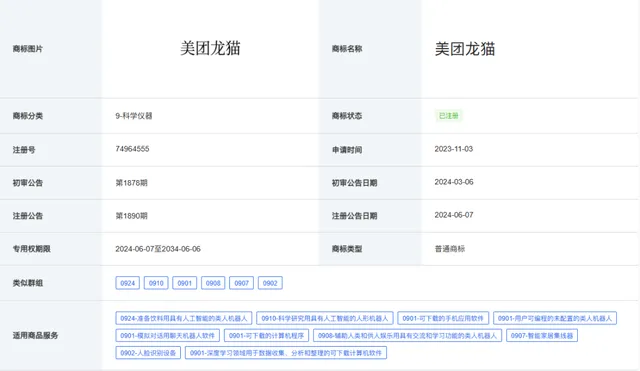Click the 0910-科学研究用具有人工智能的人形机器人 tag
640x371 pixels.
pos(325,318)
